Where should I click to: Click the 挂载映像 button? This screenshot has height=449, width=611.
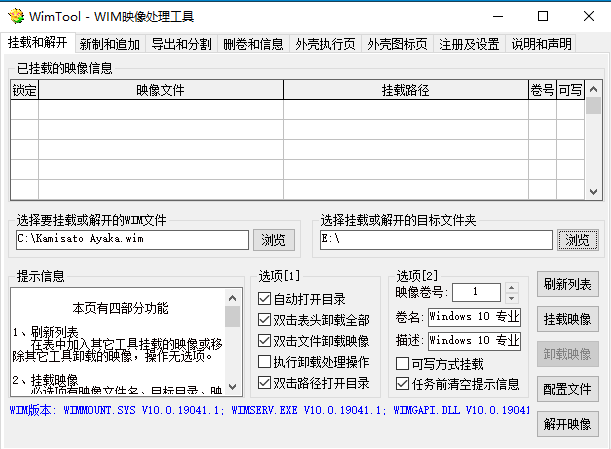tap(568, 319)
